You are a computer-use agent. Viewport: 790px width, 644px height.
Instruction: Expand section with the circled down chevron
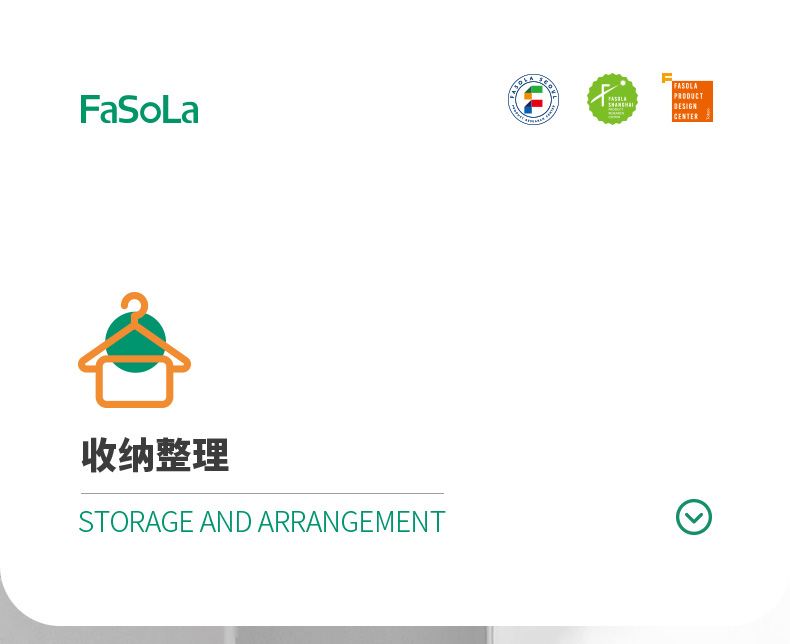click(694, 517)
